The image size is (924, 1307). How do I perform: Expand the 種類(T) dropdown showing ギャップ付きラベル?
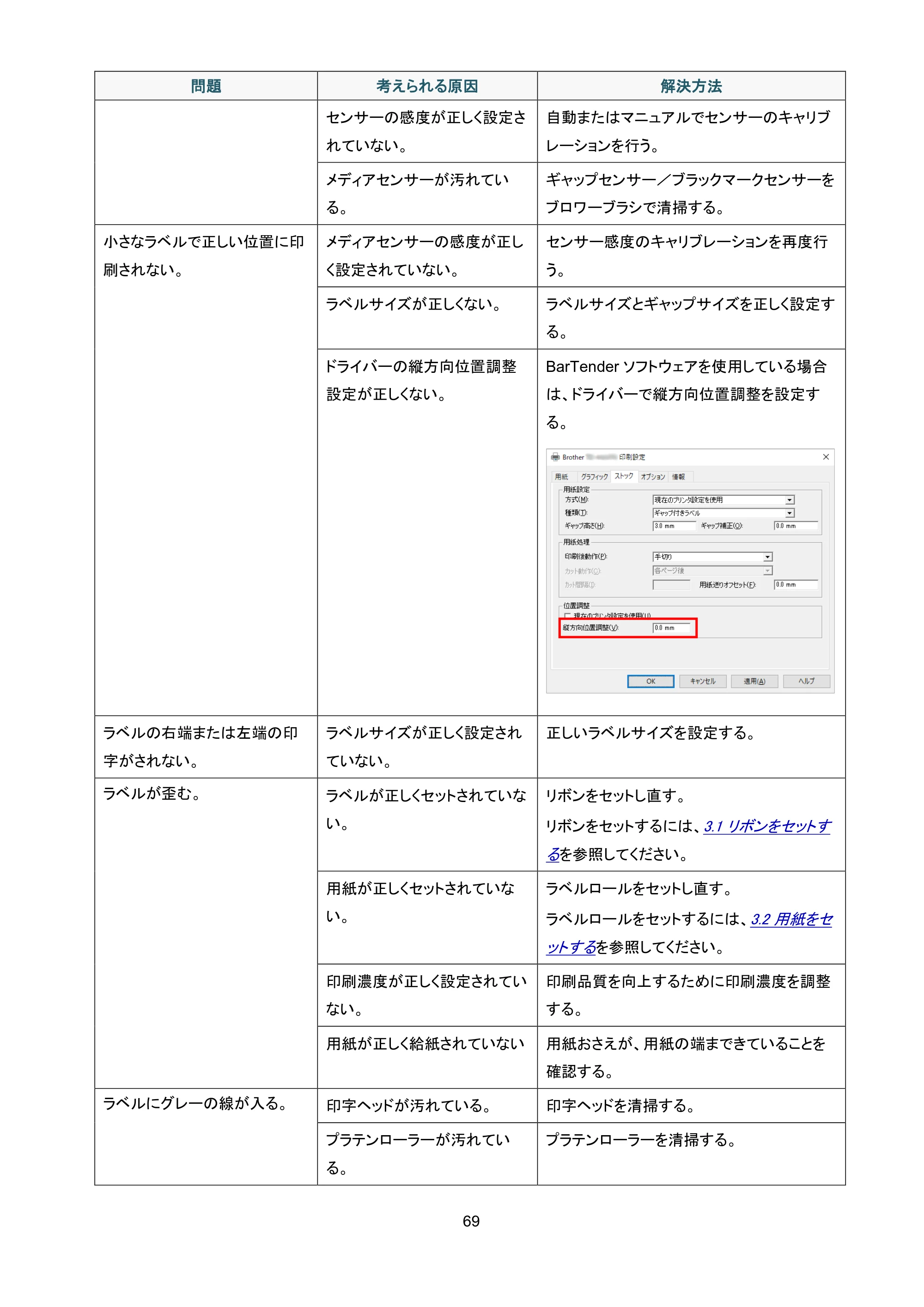pyautogui.click(x=723, y=513)
